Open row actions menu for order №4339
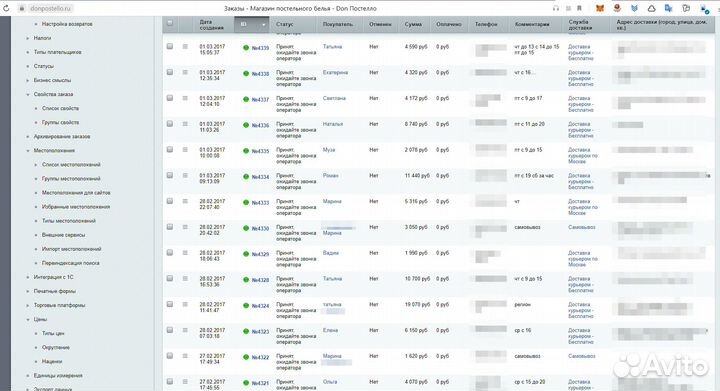Image resolution: width=720 pixels, height=391 pixels. [x=185, y=46]
